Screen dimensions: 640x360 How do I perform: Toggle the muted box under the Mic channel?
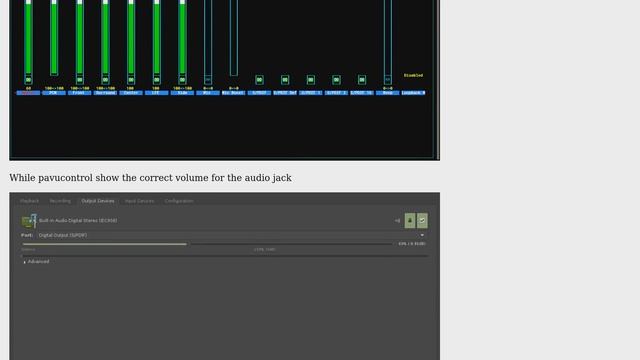pyautogui.click(x=208, y=80)
